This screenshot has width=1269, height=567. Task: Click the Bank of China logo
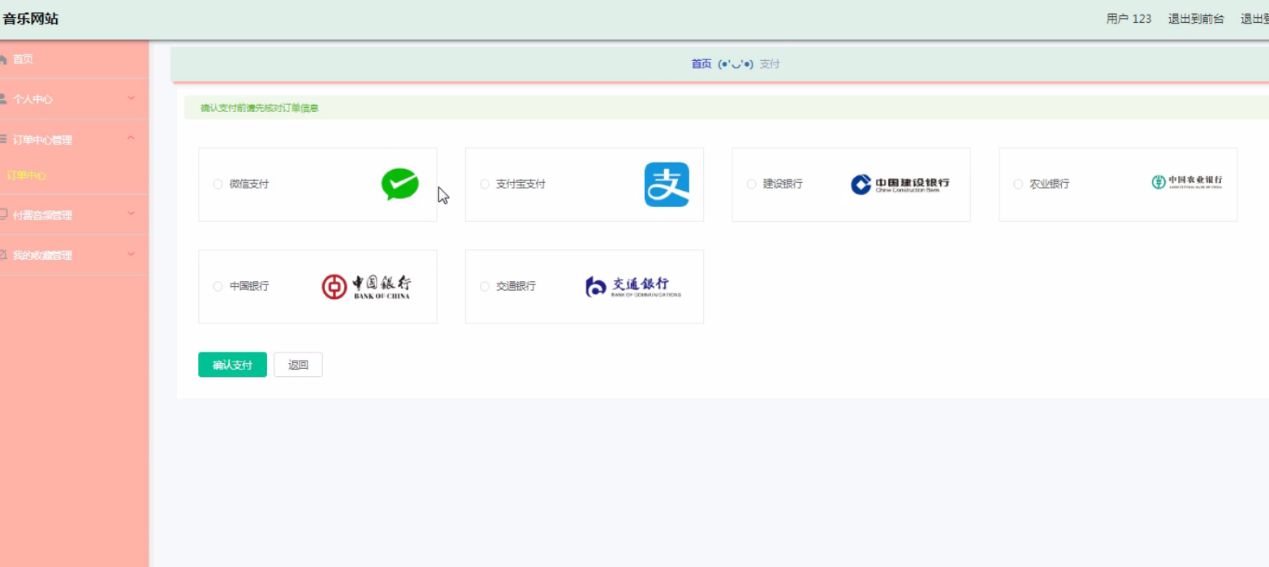(x=366, y=286)
